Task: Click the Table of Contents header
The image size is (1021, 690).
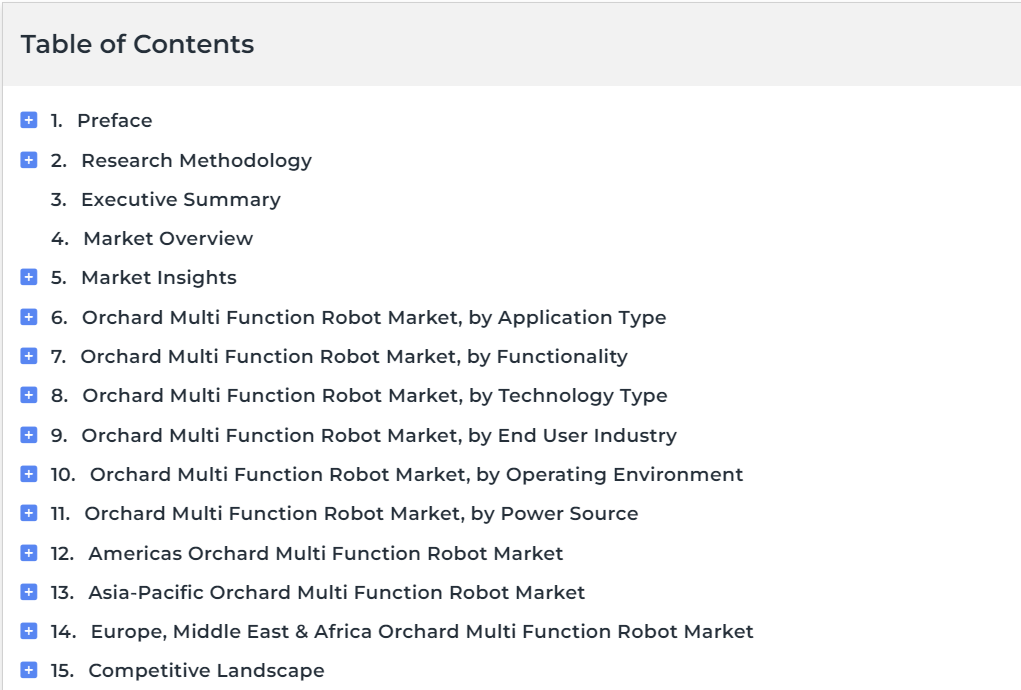Action: (137, 44)
